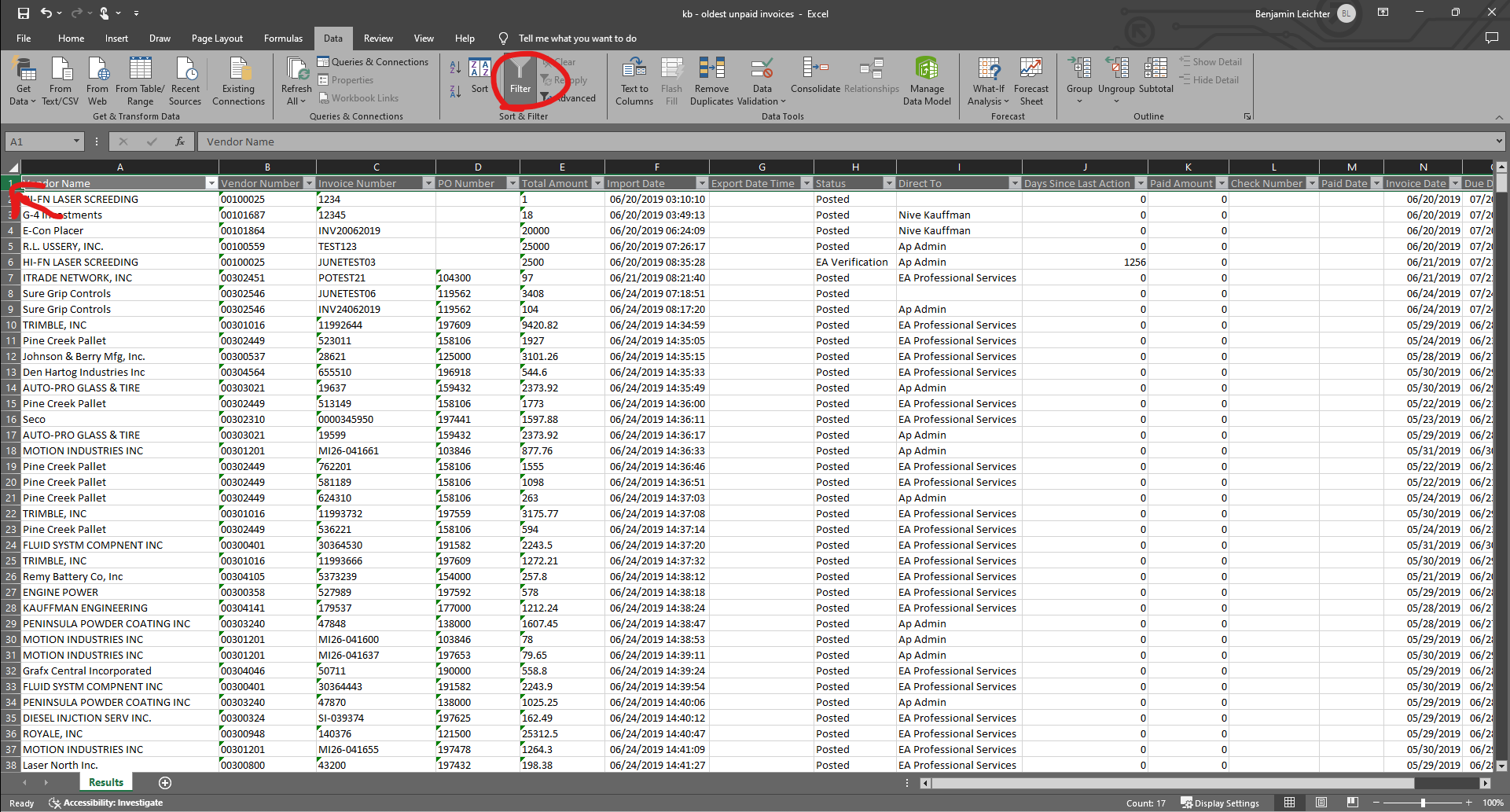
Task: Open the Get Data menu
Action: 23,82
